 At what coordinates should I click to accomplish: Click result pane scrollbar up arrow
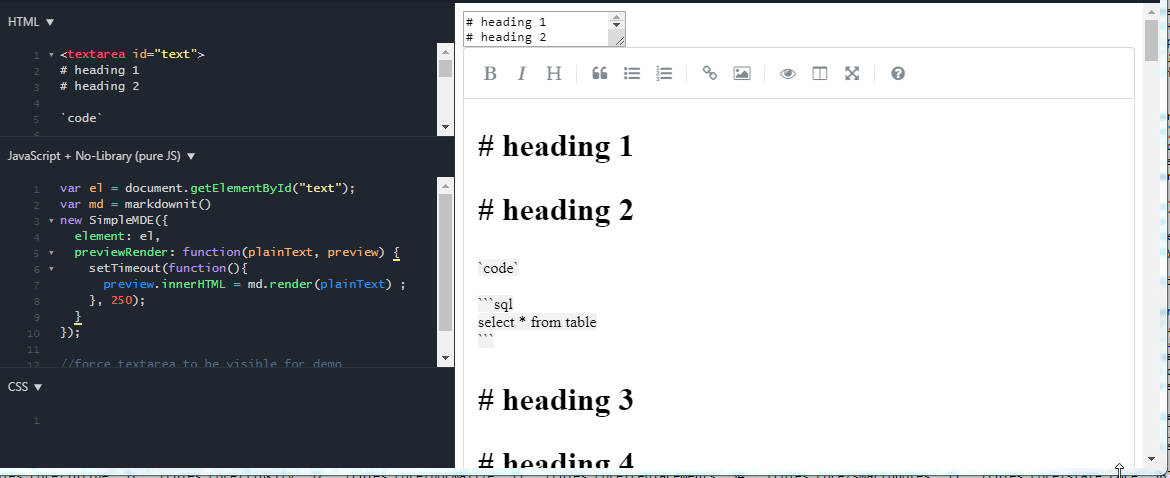(x=1151, y=11)
